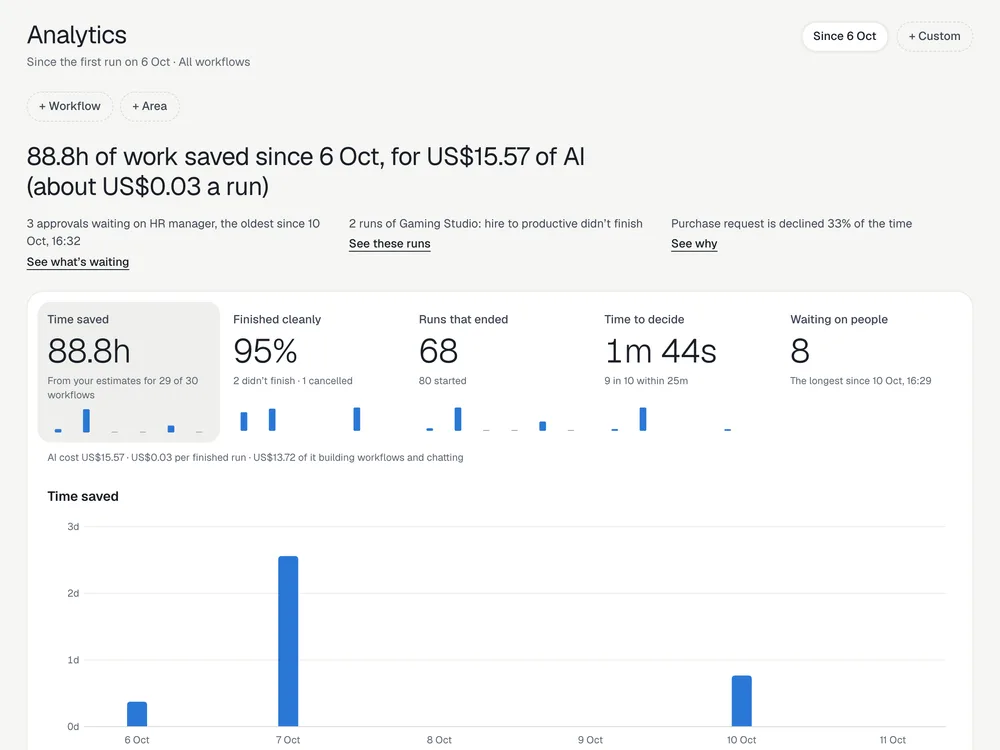
Task: Click the "From your estimates for 29 of 30" text
Action: pyautogui.click(x=122, y=388)
